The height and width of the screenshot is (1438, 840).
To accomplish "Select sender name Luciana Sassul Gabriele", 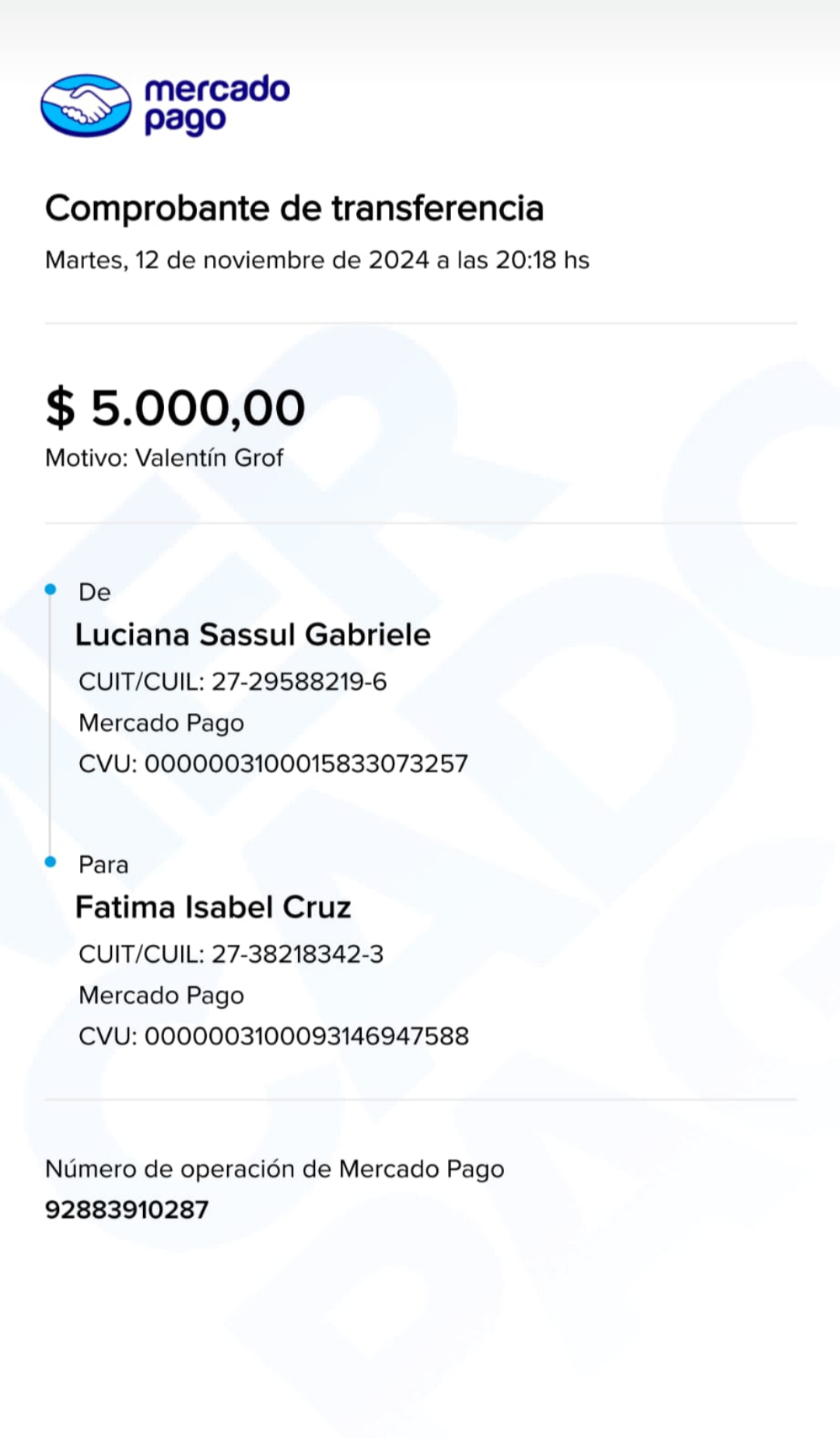I will [253, 635].
